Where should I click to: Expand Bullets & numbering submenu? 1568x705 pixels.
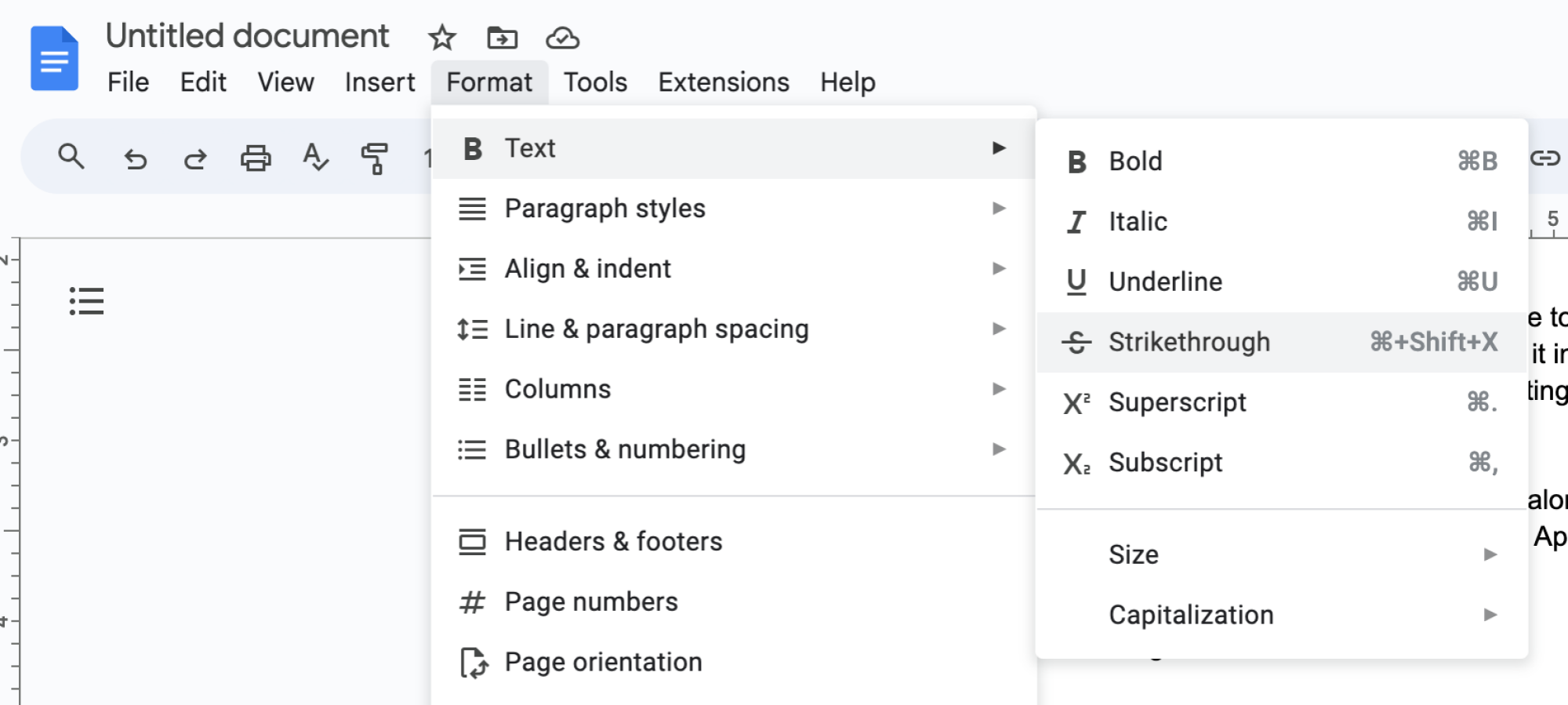pyautogui.click(x=734, y=449)
